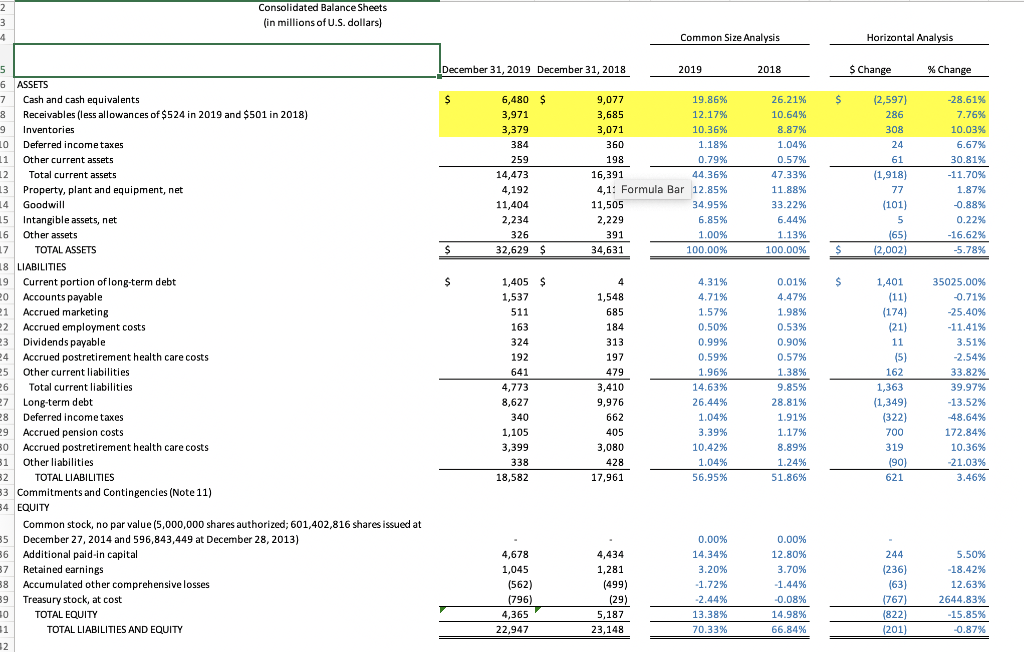Click the highlighted yellow cell showing 6,480
The image size is (1024, 652).
(x=510, y=99)
